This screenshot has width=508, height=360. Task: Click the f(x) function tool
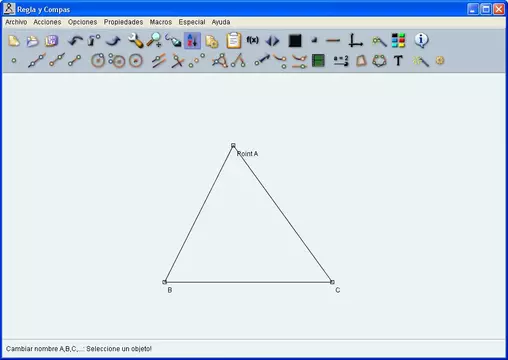252,40
